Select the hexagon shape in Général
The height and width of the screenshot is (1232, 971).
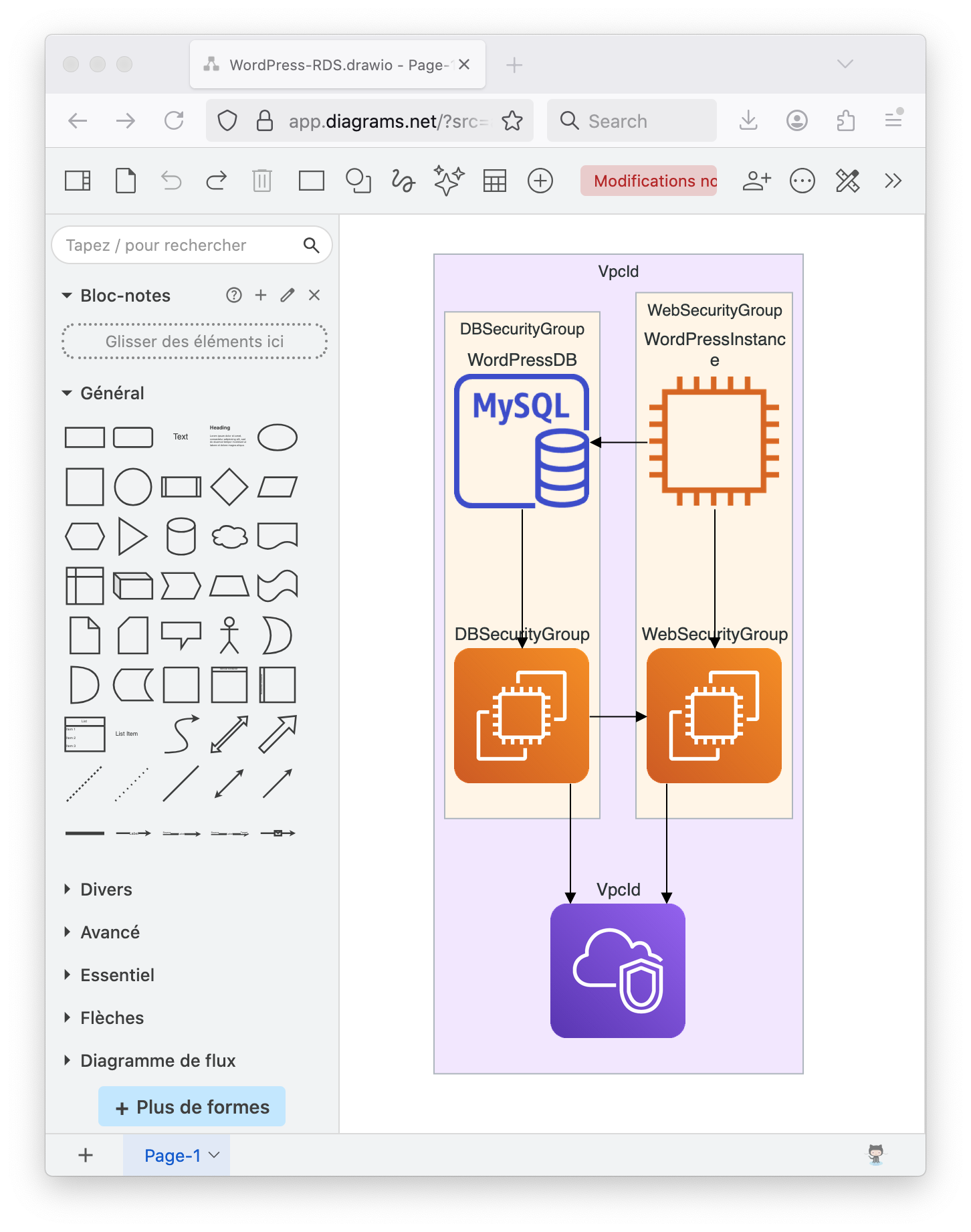tap(85, 536)
